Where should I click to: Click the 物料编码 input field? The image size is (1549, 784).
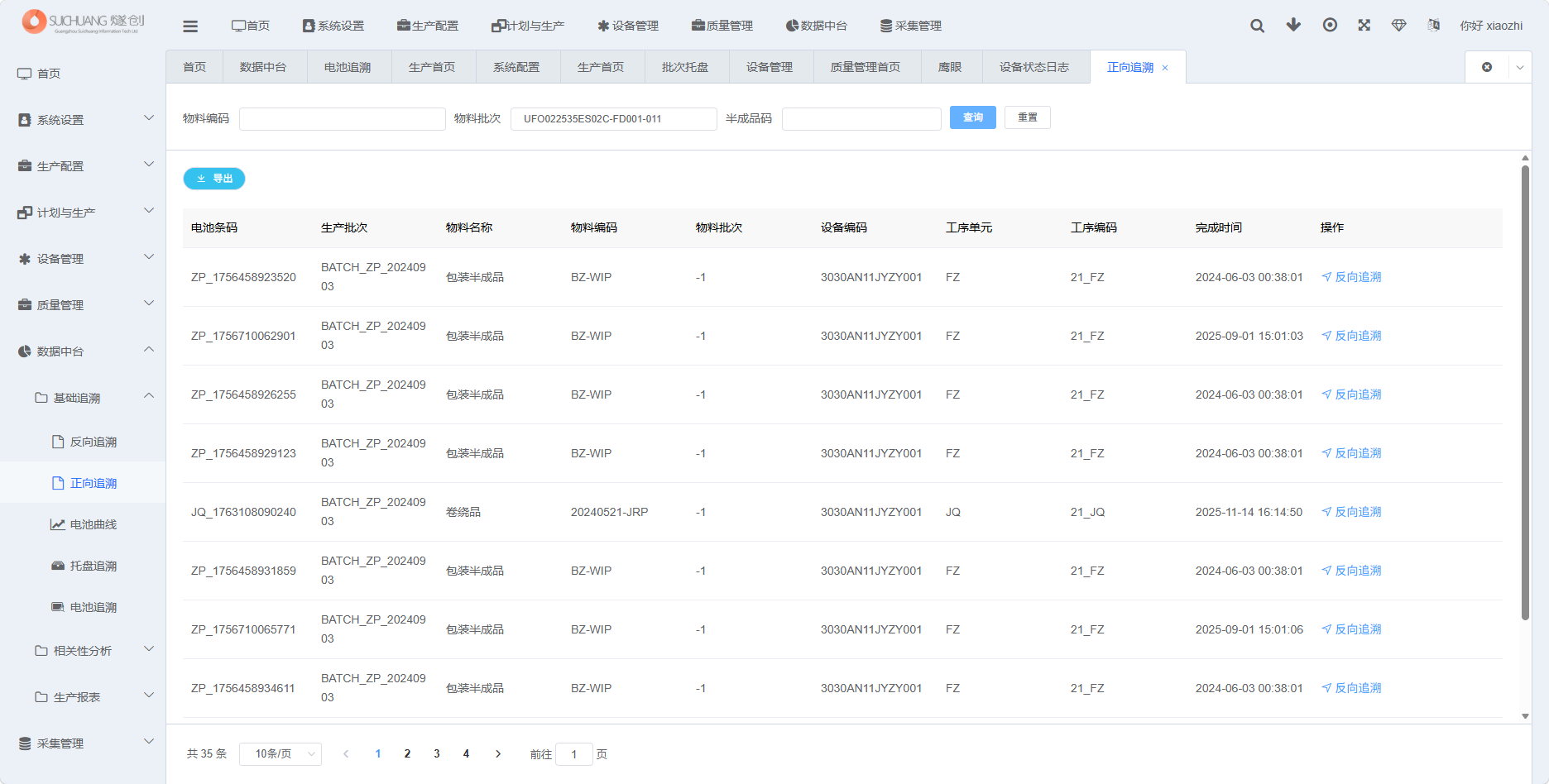point(343,118)
